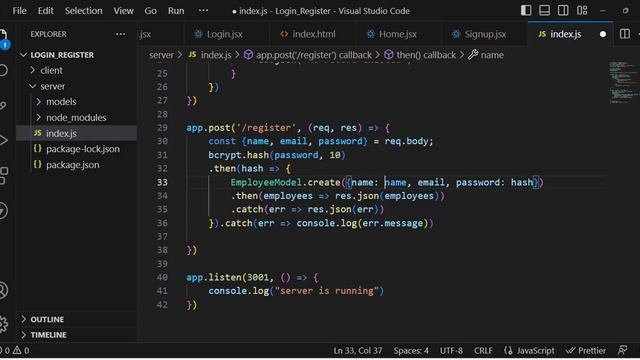Open the overflow menu ellipsis in menu bar
Screen dimensions: 640x360
pos(203,11)
